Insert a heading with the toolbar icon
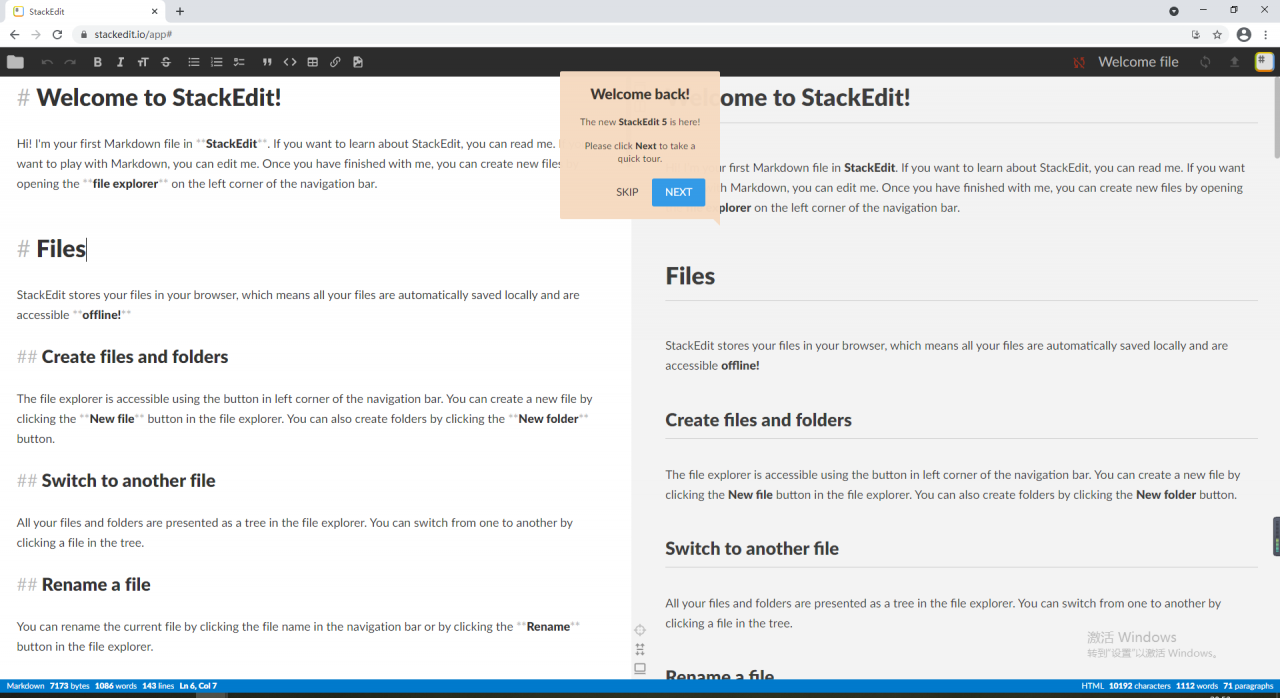This screenshot has height=698, width=1280. click(x=143, y=62)
